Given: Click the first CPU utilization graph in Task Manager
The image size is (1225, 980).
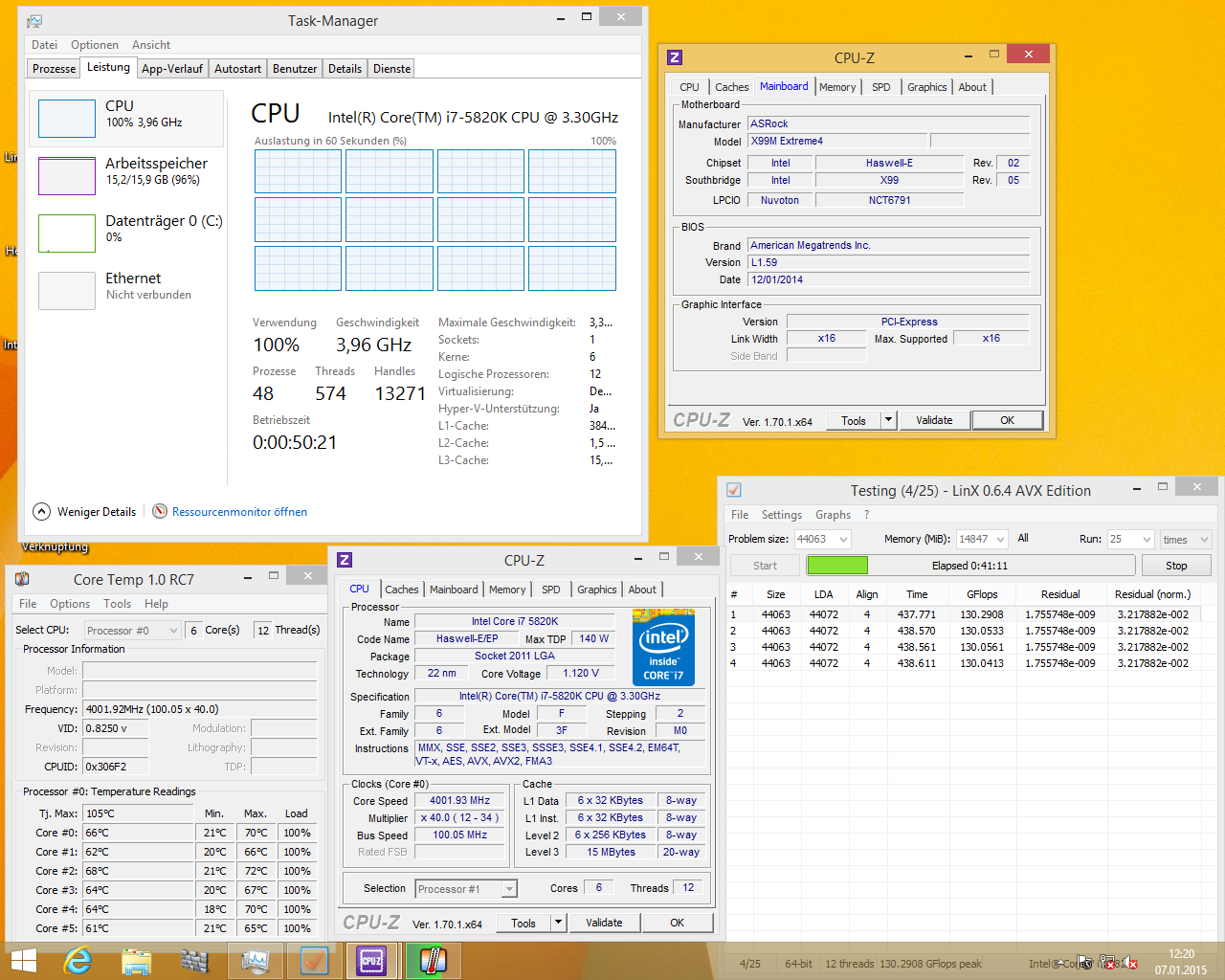Looking at the screenshot, I should [298, 171].
